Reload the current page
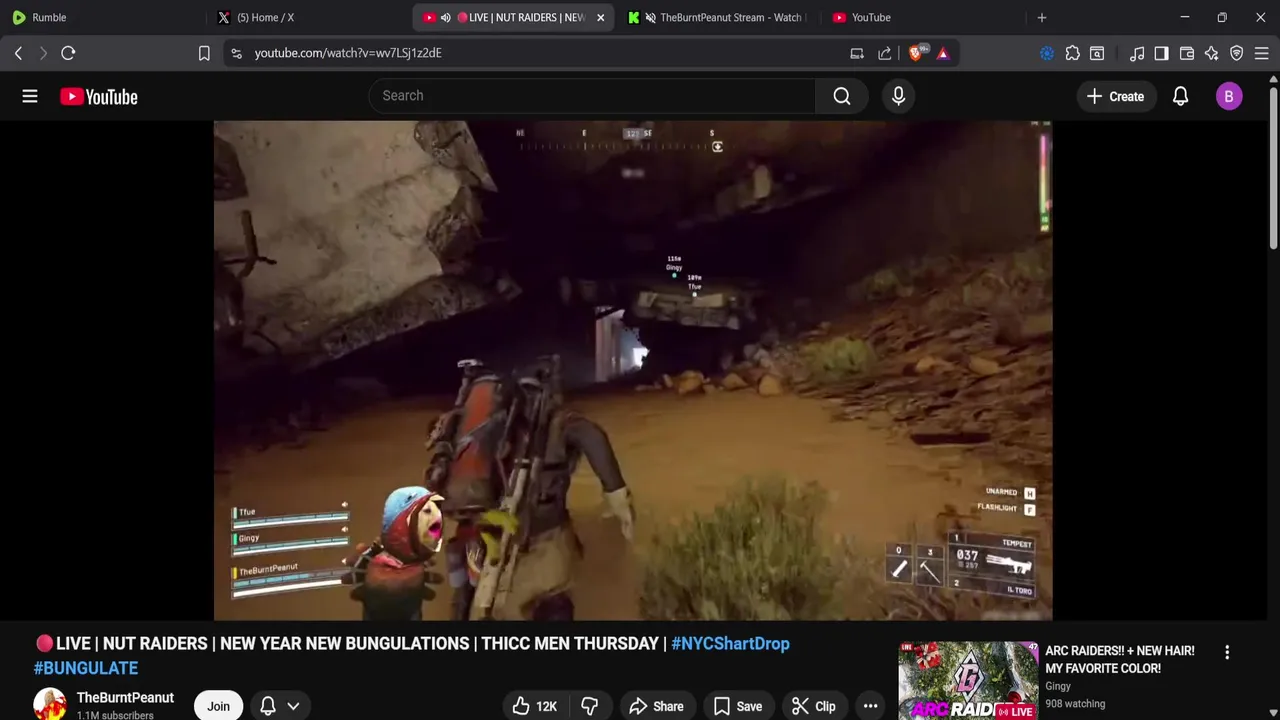This screenshot has height=720, width=1280. (68, 53)
